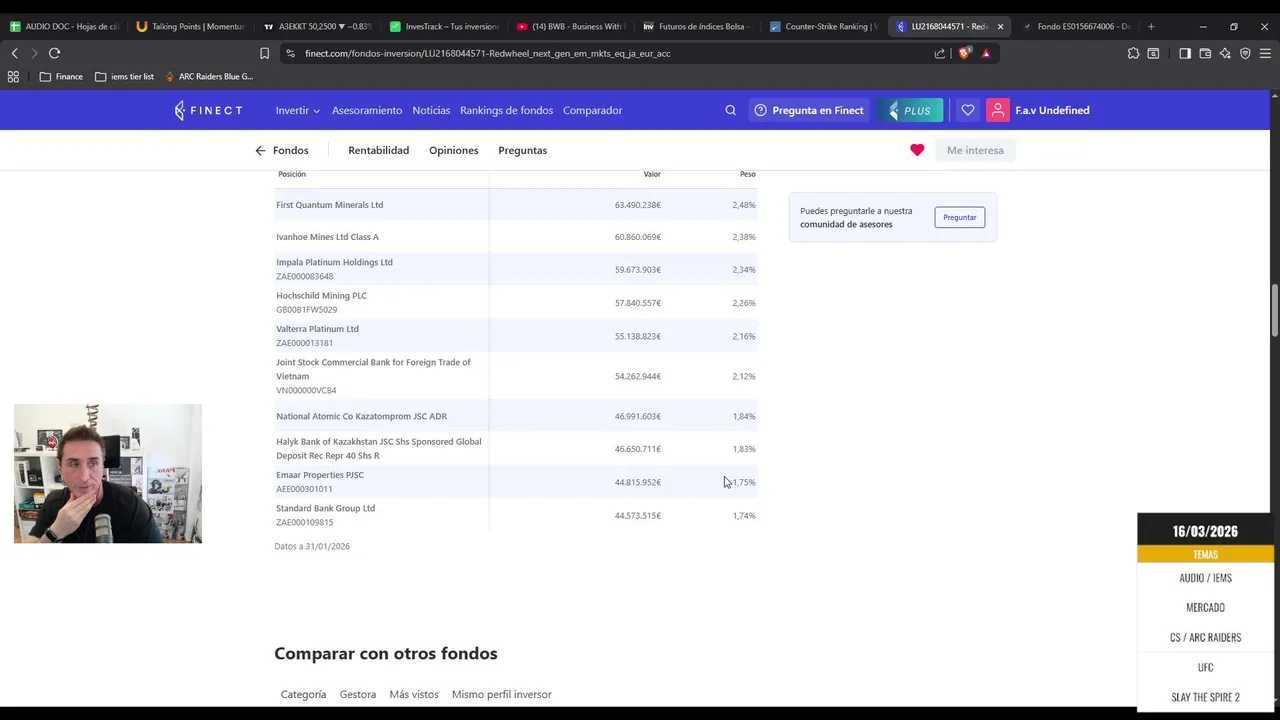The image size is (1280, 720).
Task: Open ARC Raiders Blue G... bookmark
Action: click(x=209, y=76)
